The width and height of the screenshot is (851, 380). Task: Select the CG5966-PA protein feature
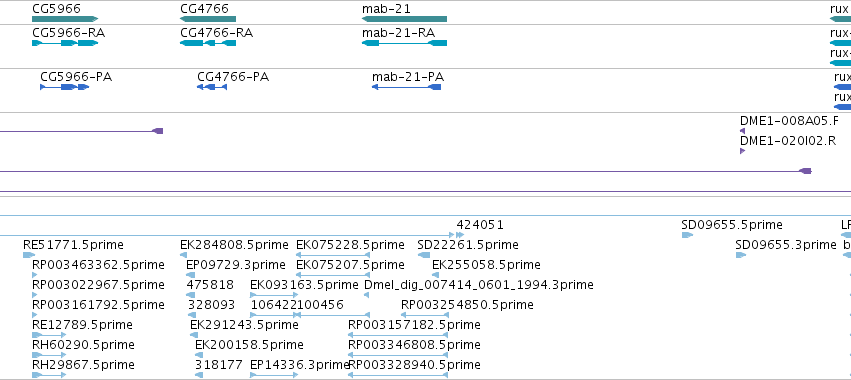pos(65,87)
